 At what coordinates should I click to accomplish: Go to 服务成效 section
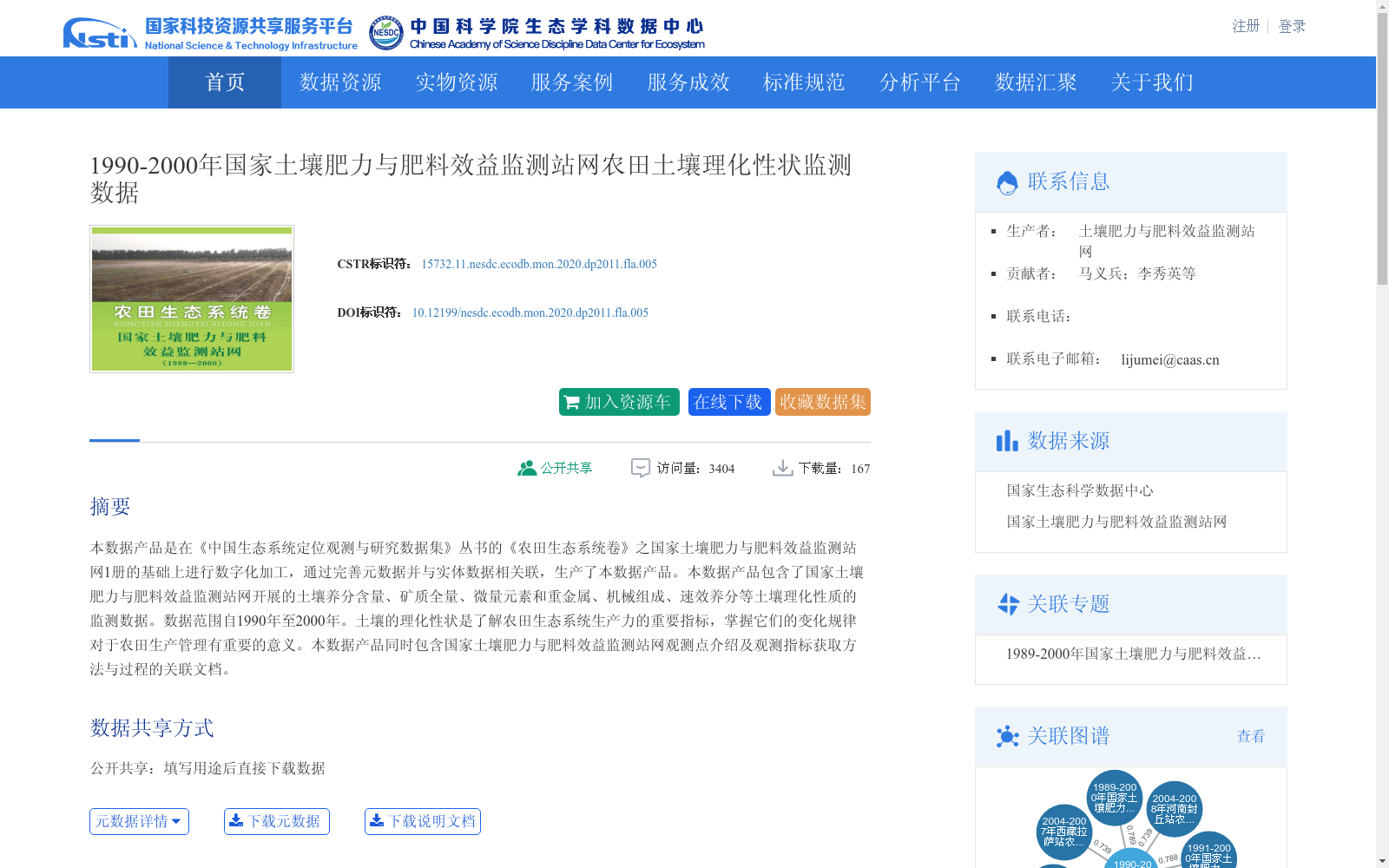688,82
